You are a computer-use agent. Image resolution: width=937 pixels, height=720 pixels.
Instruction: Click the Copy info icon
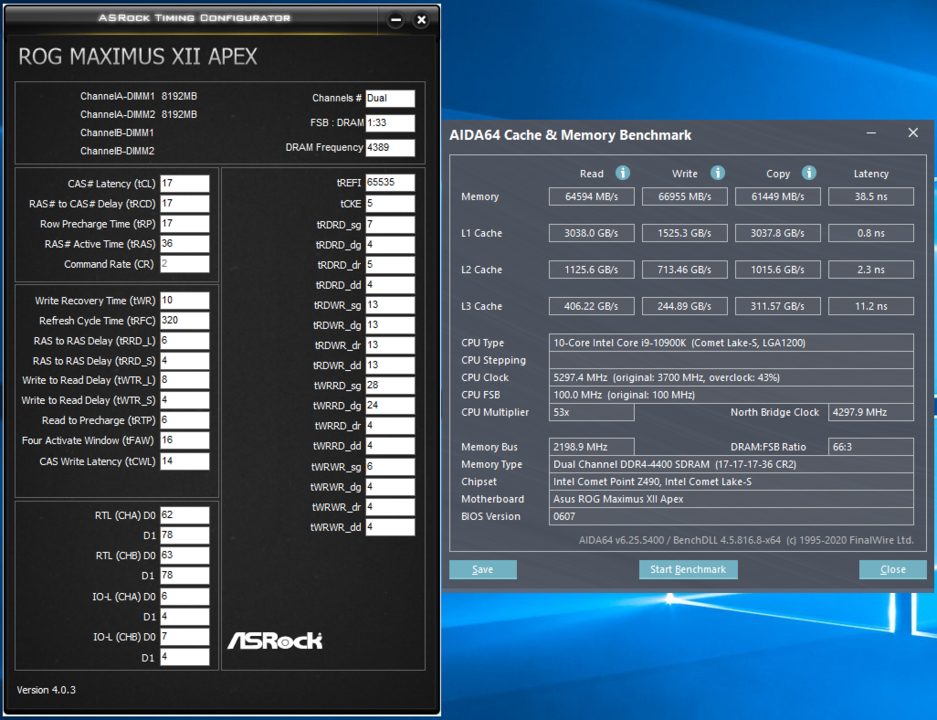pyautogui.click(x=809, y=173)
